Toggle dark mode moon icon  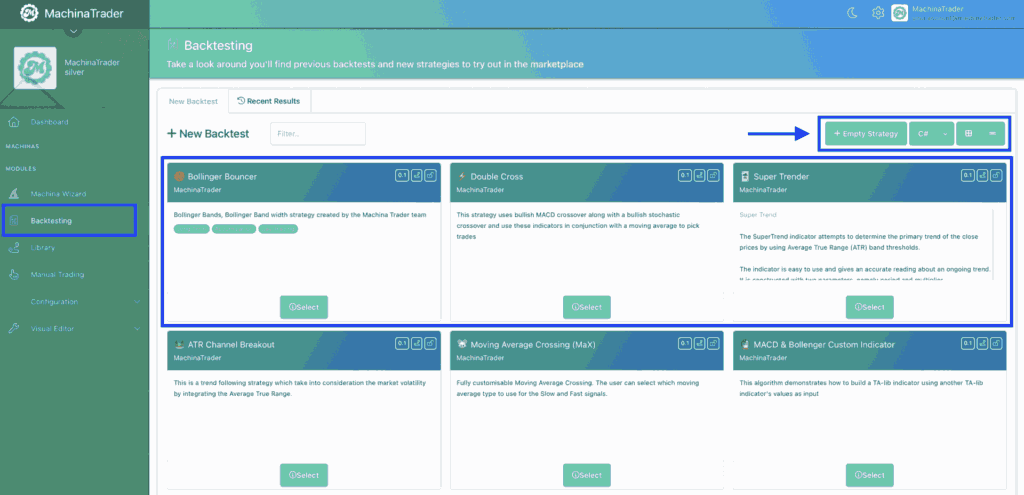pos(852,12)
